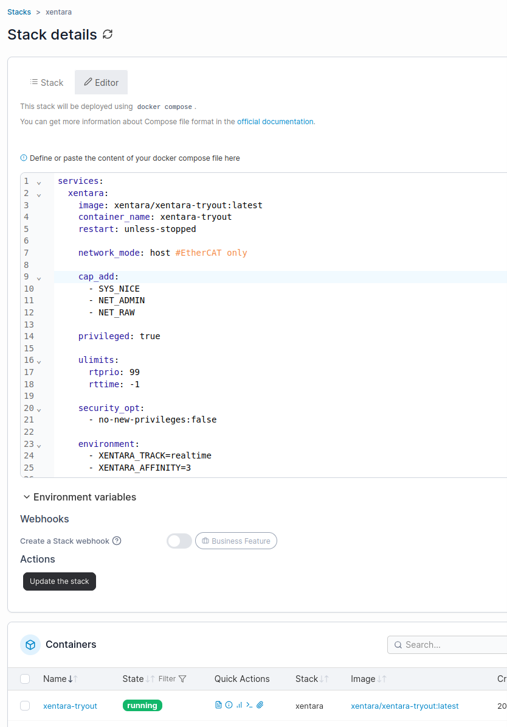
Task: Fold the environment section on line 23
Action: [x=39, y=445]
